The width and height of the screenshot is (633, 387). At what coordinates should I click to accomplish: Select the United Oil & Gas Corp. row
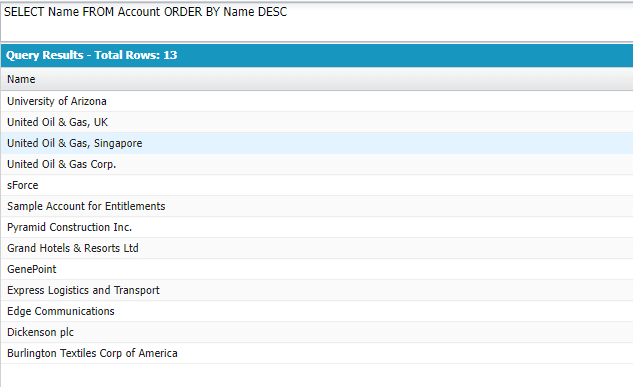tap(317, 164)
